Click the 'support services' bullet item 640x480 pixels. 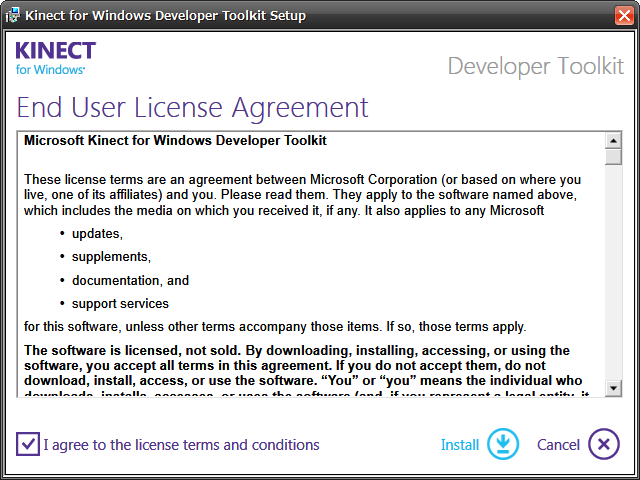120,304
